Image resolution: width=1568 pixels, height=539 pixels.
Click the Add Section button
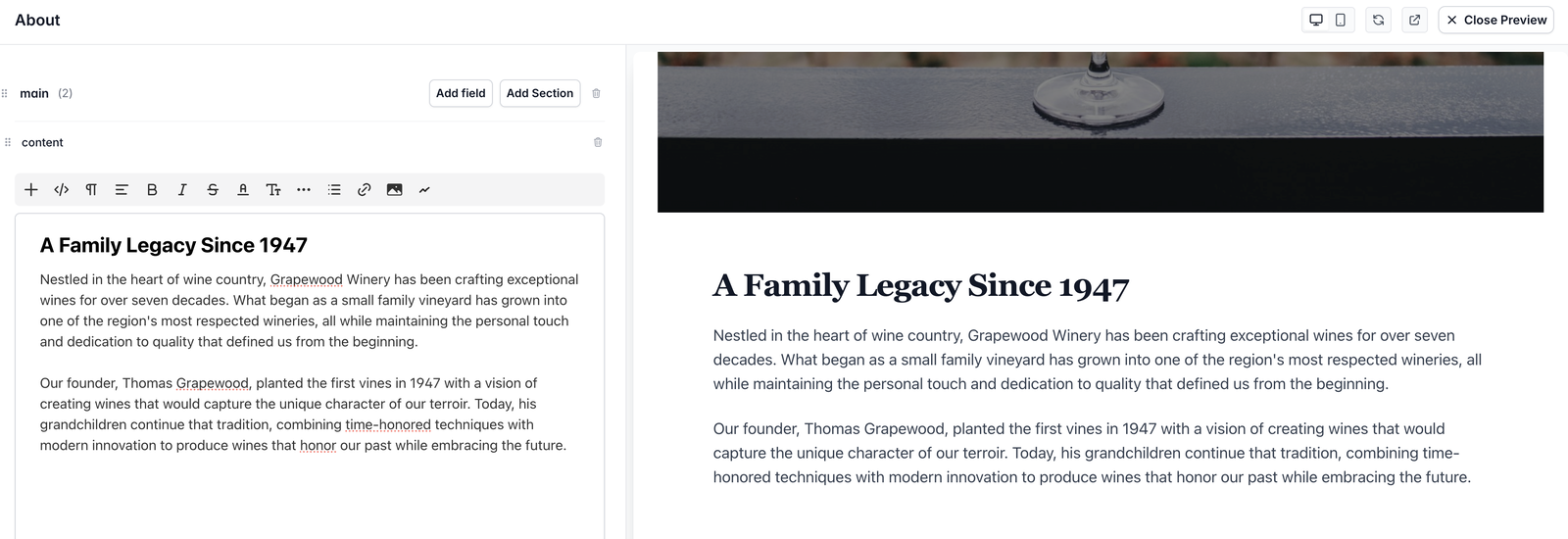tap(540, 93)
